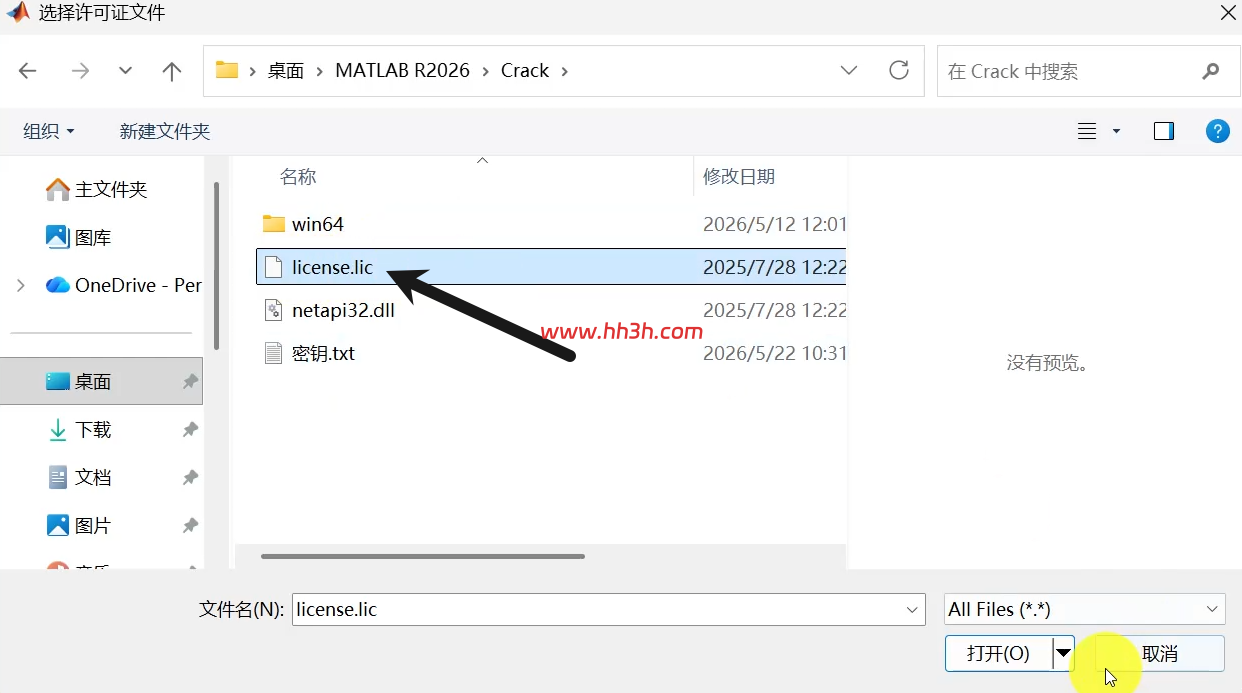Select OneDrive - Per in the sidebar
1242x693 pixels.
124,285
